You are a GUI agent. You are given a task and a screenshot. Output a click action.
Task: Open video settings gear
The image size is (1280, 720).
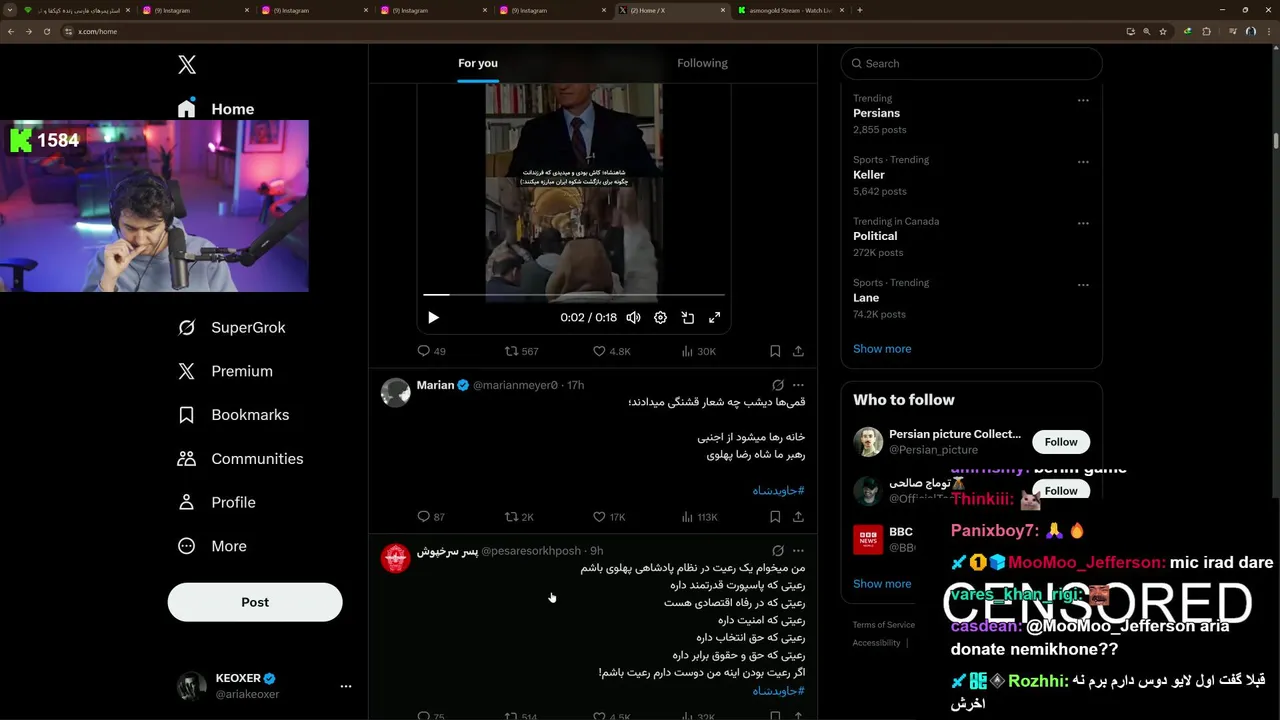[x=660, y=317]
